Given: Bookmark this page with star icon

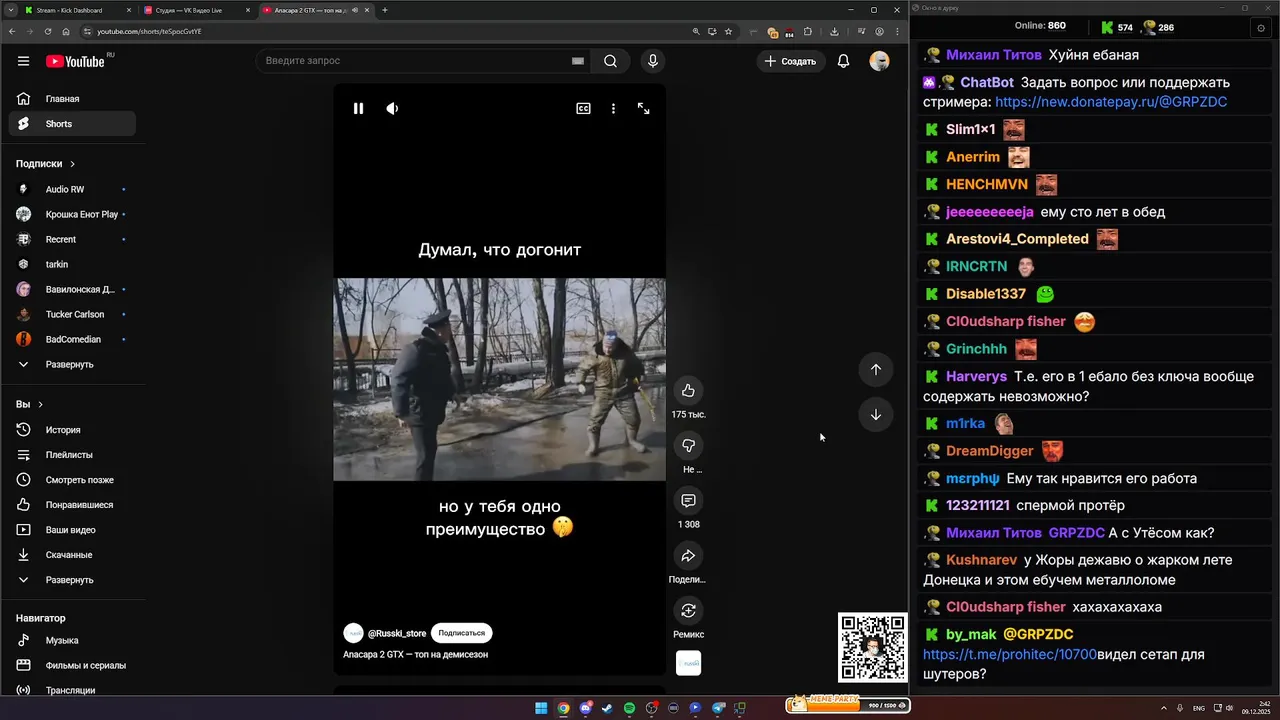Looking at the screenshot, I should (728, 31).
